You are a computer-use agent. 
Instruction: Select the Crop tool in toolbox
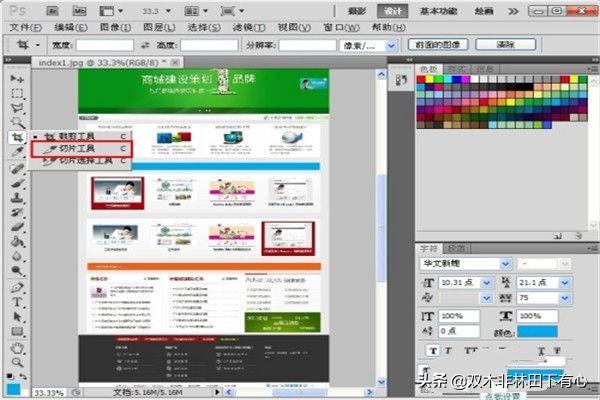pos(17,137)
